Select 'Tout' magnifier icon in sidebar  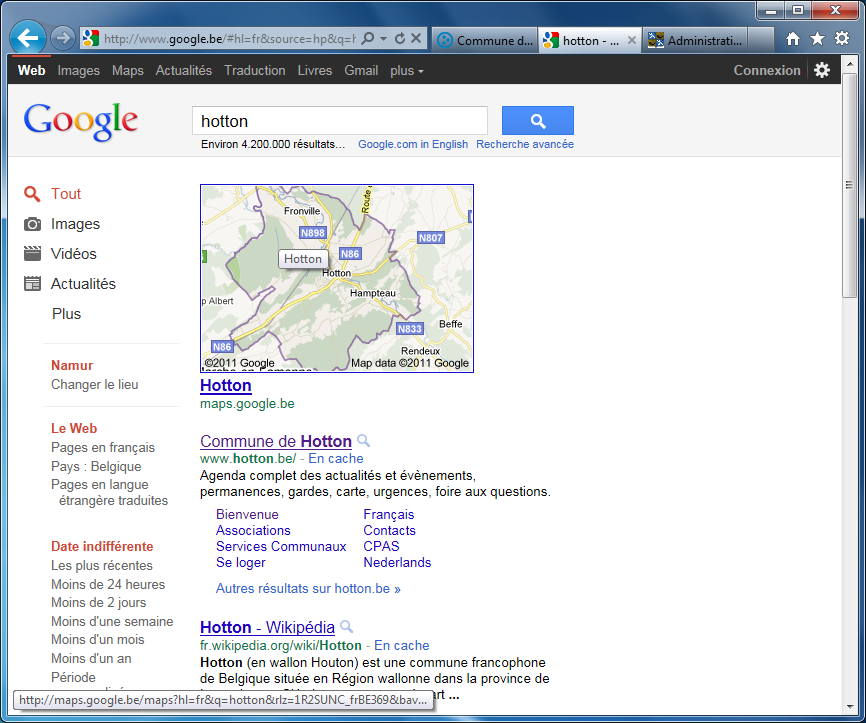32,193
